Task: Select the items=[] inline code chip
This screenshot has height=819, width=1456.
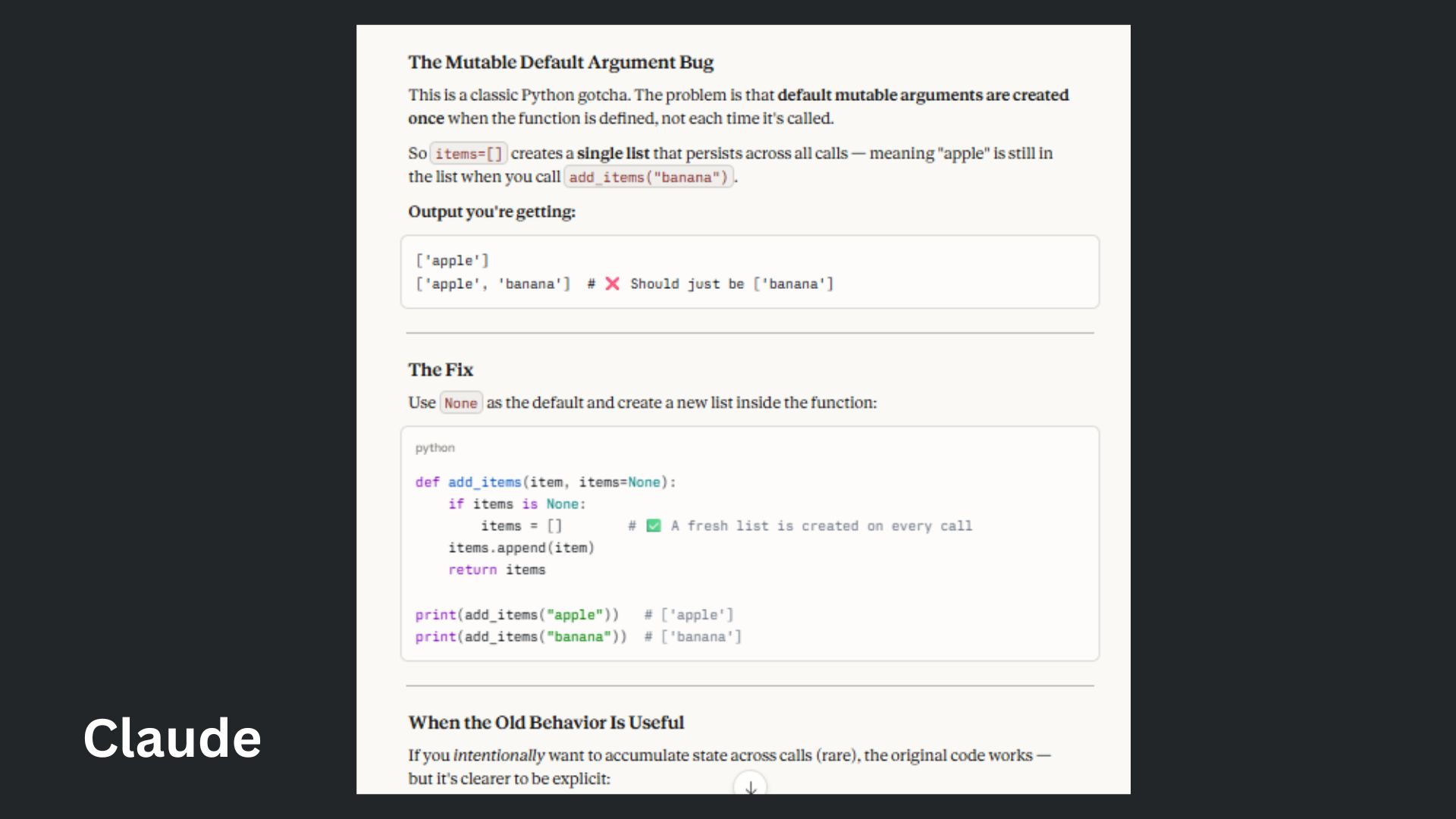Action: point(469,154)
